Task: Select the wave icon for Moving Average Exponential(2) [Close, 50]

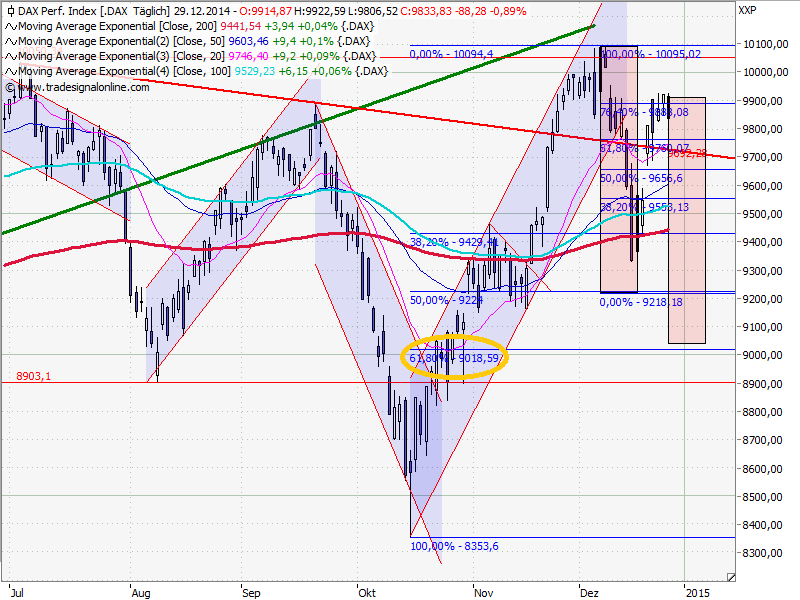Action: click(11, 42)
